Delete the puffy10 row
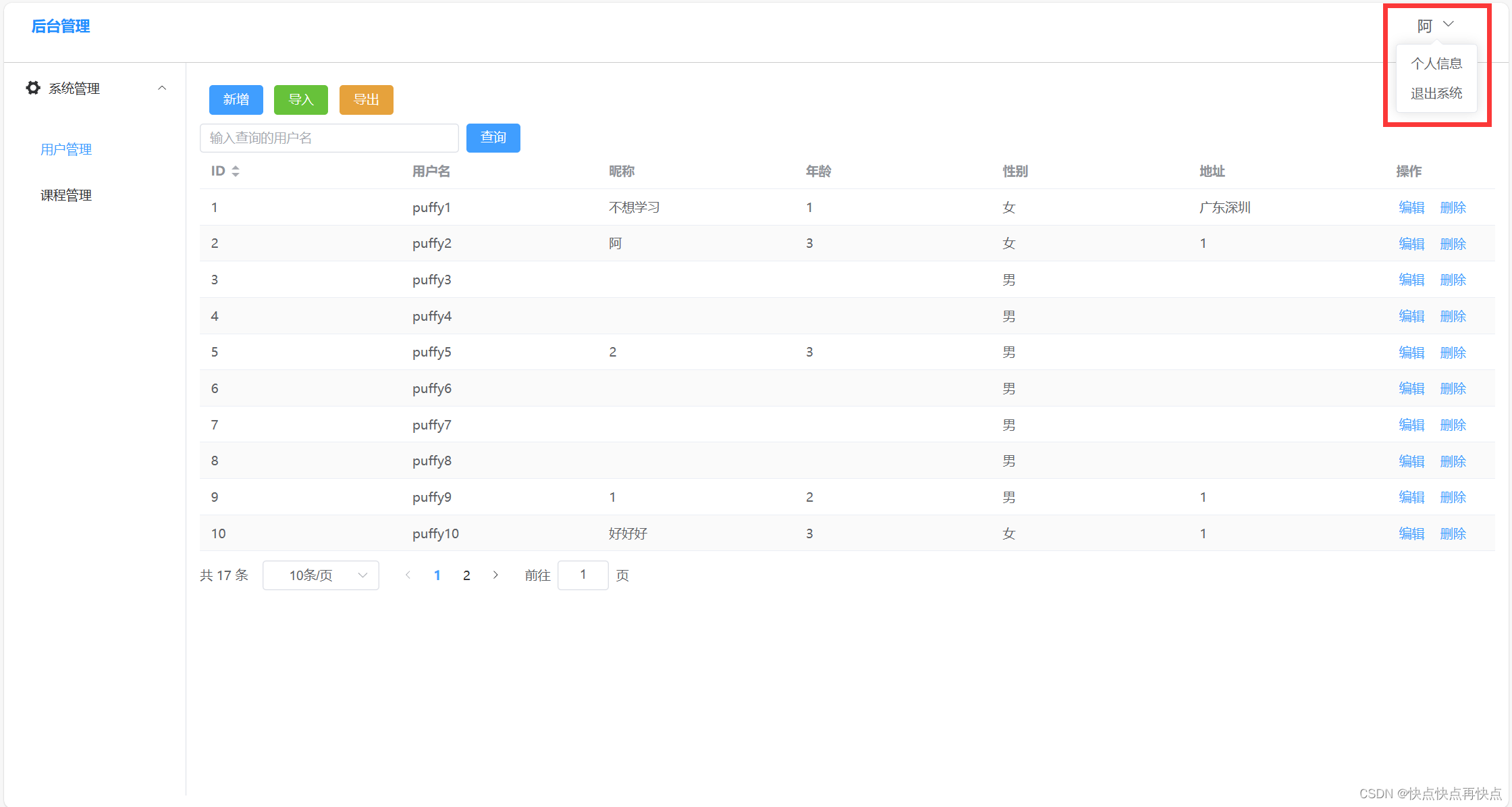1512x807 pixels. 1453,533
